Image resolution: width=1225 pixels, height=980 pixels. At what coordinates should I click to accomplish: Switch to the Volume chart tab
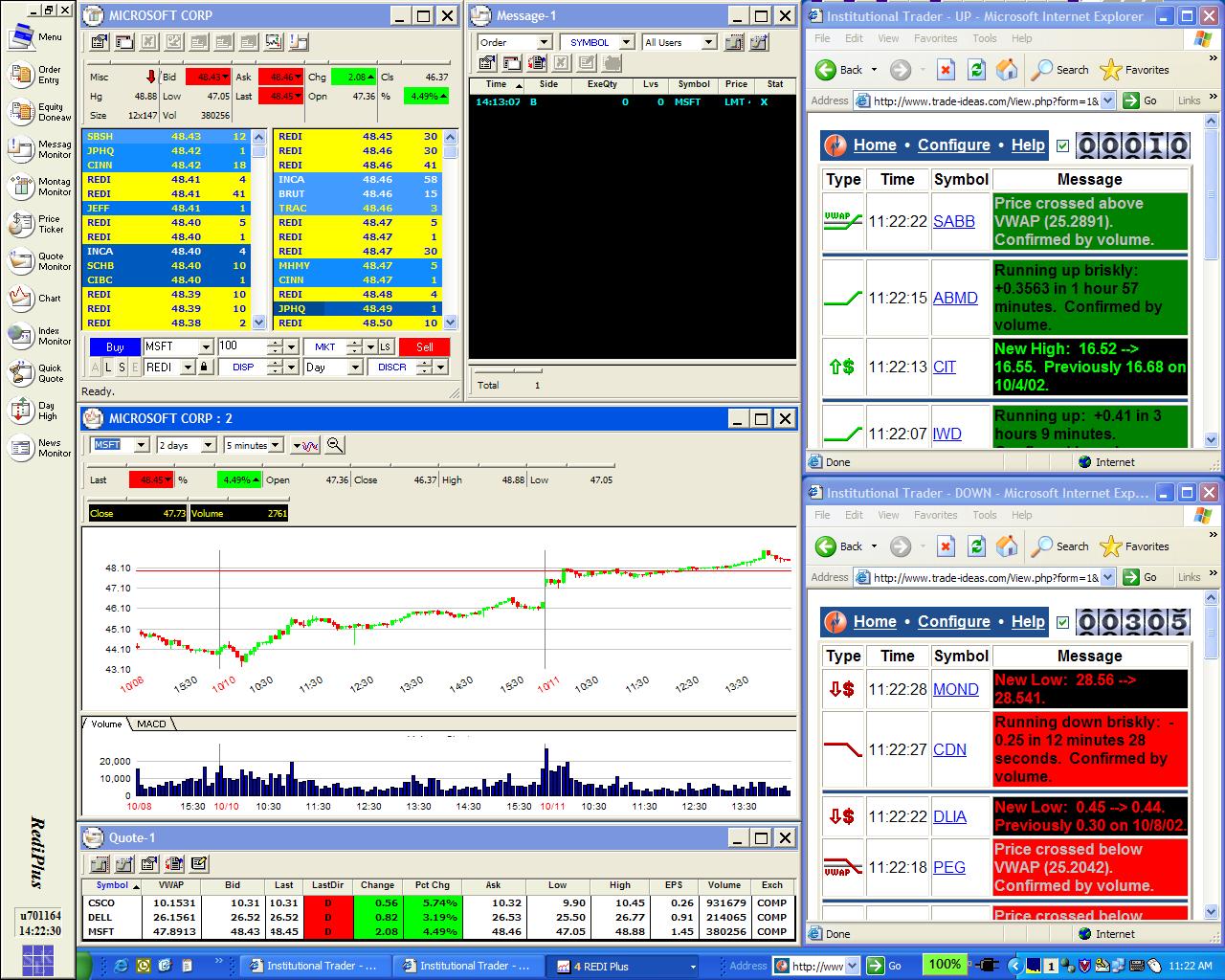[x=106, y=724]
